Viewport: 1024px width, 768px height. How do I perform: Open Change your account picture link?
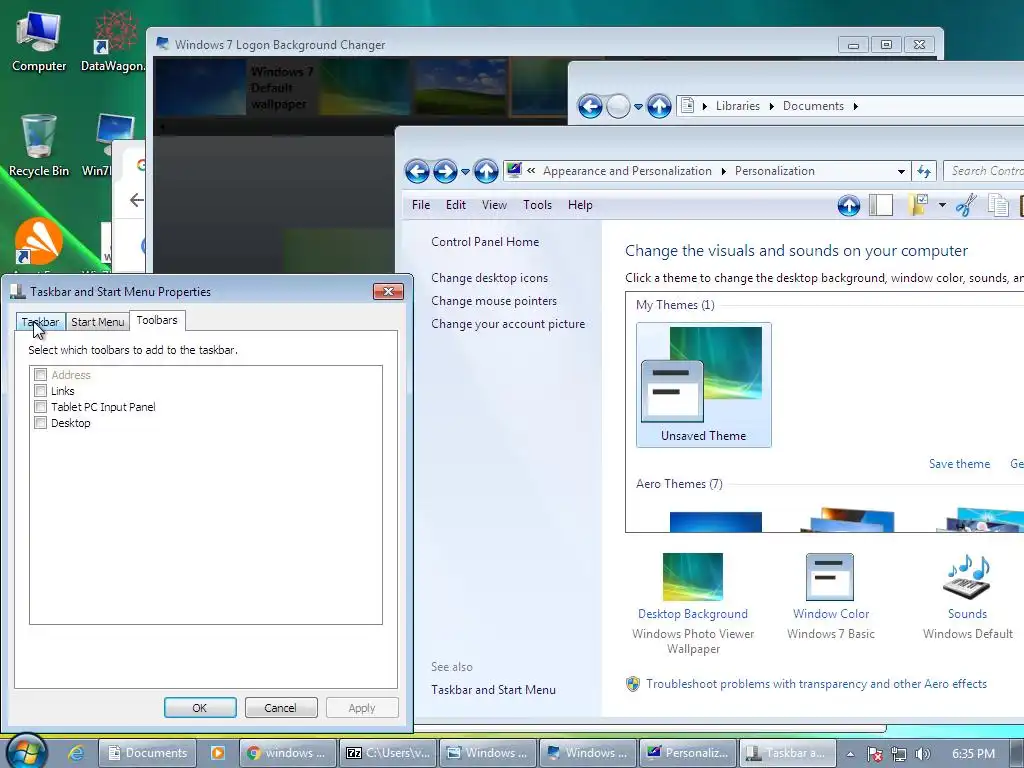coord(508,324)
